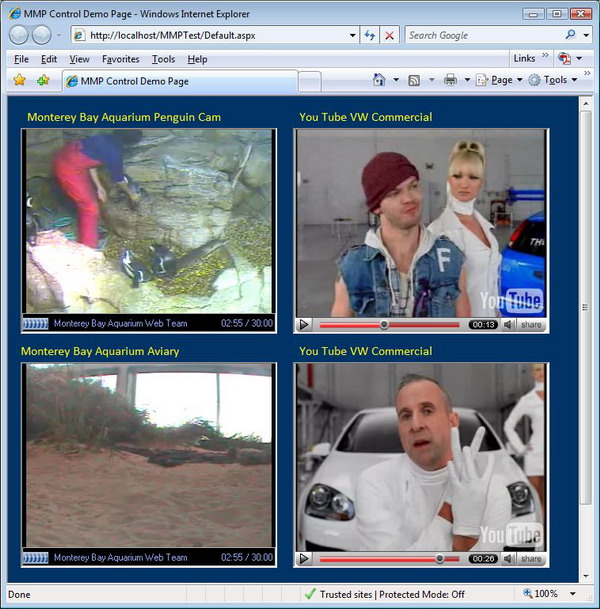Mute the bottom YouTube video
Image resolution: width=600 pixels, height=609 pixels.
tap(508, 559)
